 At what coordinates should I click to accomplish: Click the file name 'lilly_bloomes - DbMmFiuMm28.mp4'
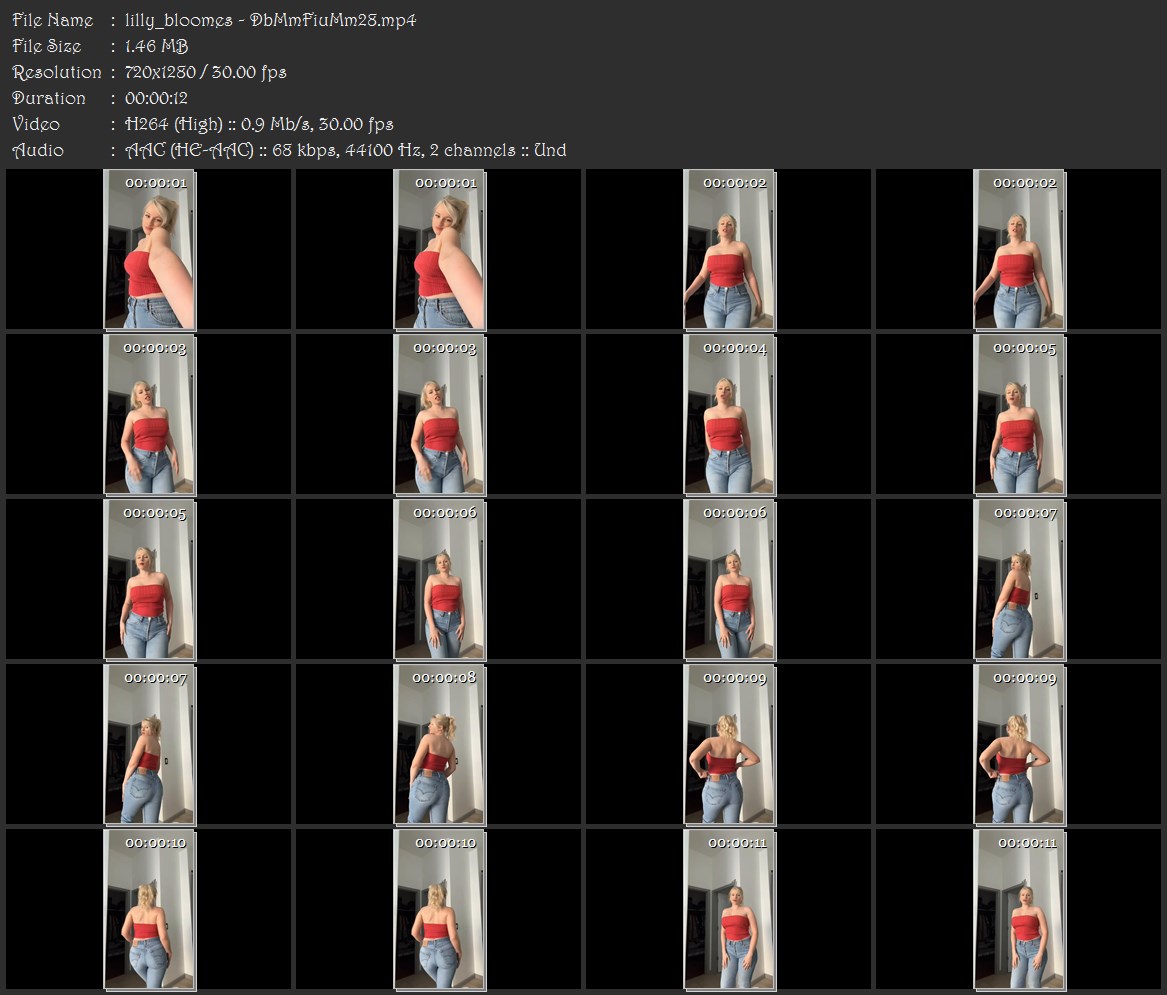(270, 20)
